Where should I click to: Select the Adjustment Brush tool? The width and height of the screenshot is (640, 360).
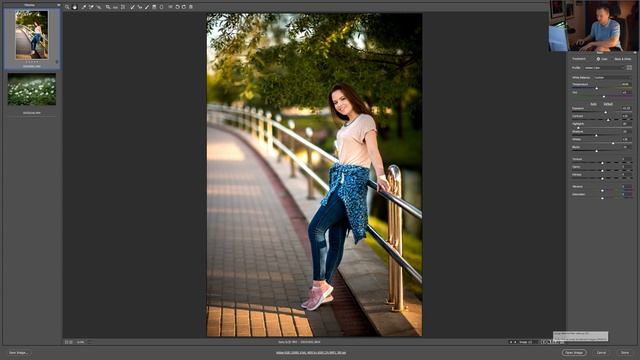(147, 7)
